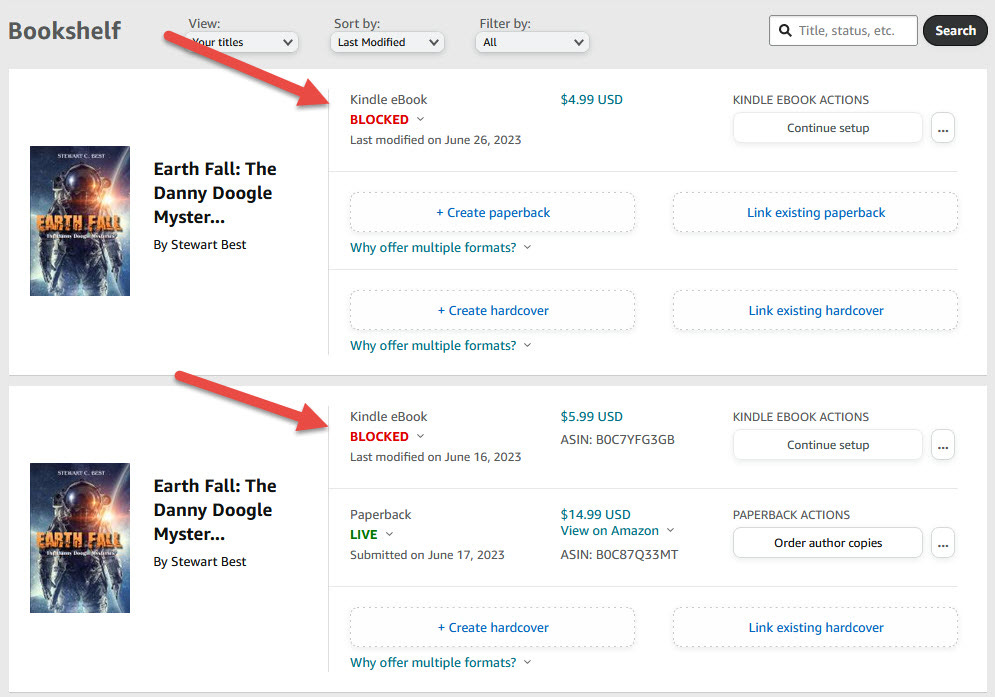Screen dimensions: 995x697
Task: Continue setup for the $4.99 Kindle eBook
Action: (827, 128)
